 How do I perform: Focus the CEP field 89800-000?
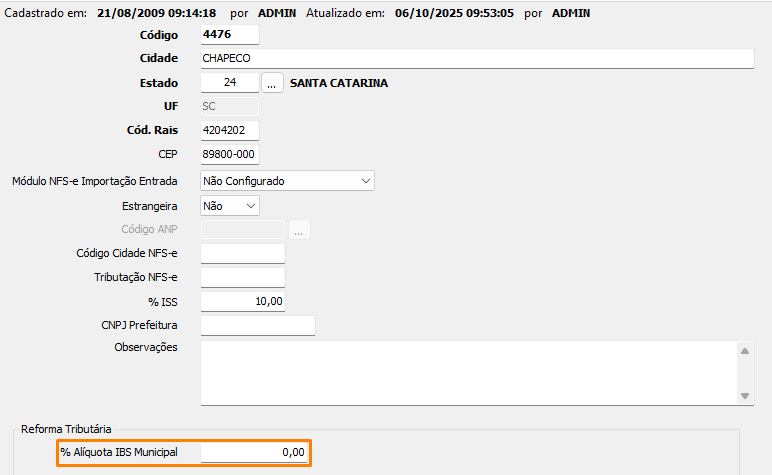[x=229, y=155]
